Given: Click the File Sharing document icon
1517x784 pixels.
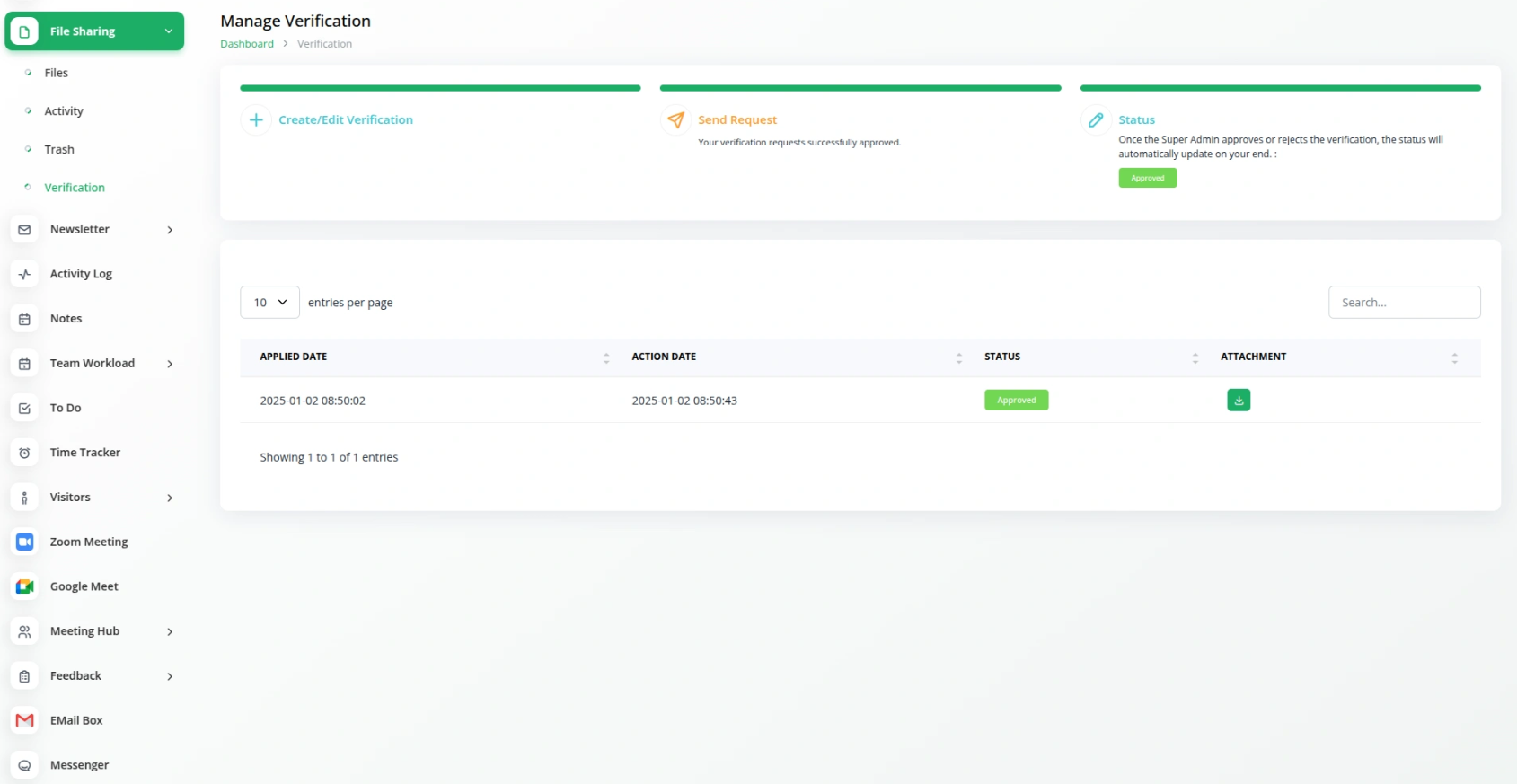Looking at the screenshot, I should click(x=24, y=31).
